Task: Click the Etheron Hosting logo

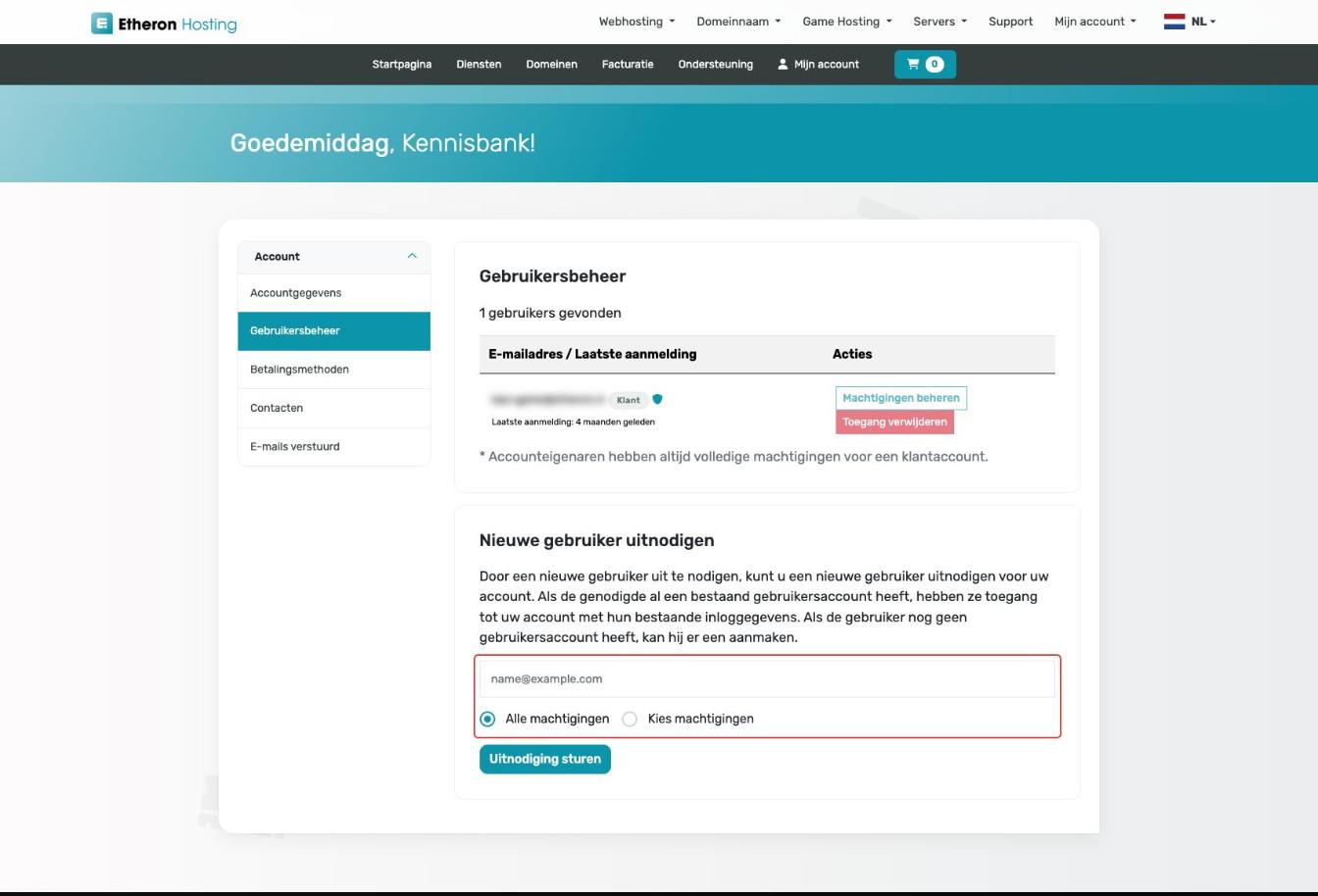Action: (164, 24)
